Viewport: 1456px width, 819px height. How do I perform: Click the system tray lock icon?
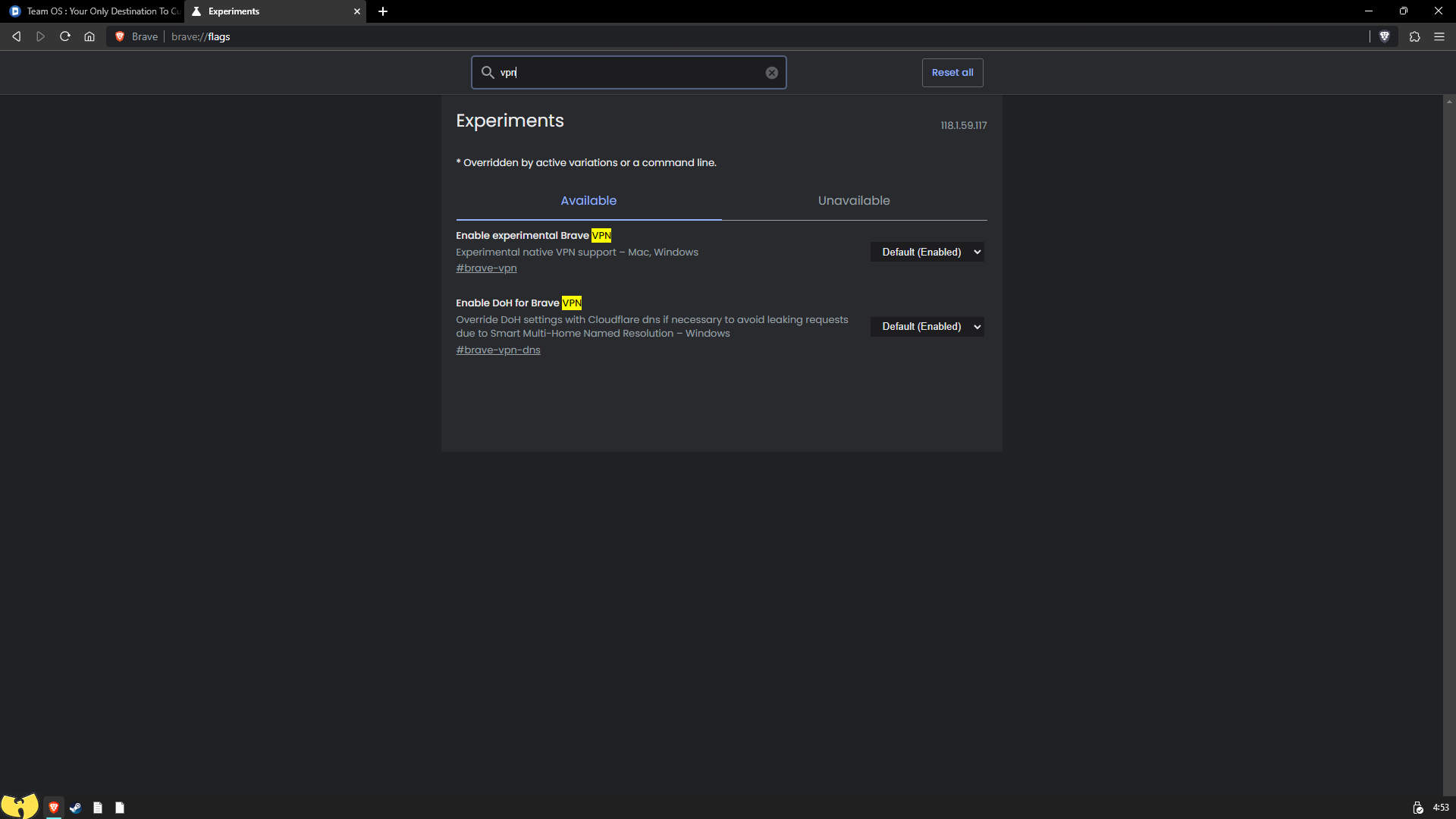[x=1418, y=808]
